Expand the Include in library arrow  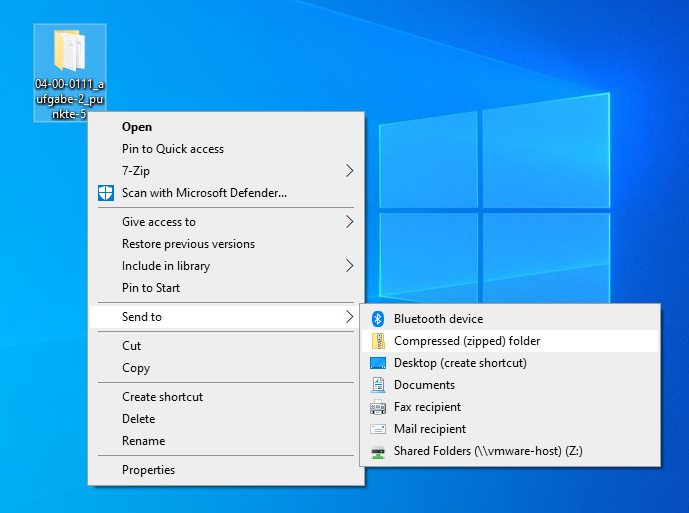pyautogui.click(x=349, y=266)
